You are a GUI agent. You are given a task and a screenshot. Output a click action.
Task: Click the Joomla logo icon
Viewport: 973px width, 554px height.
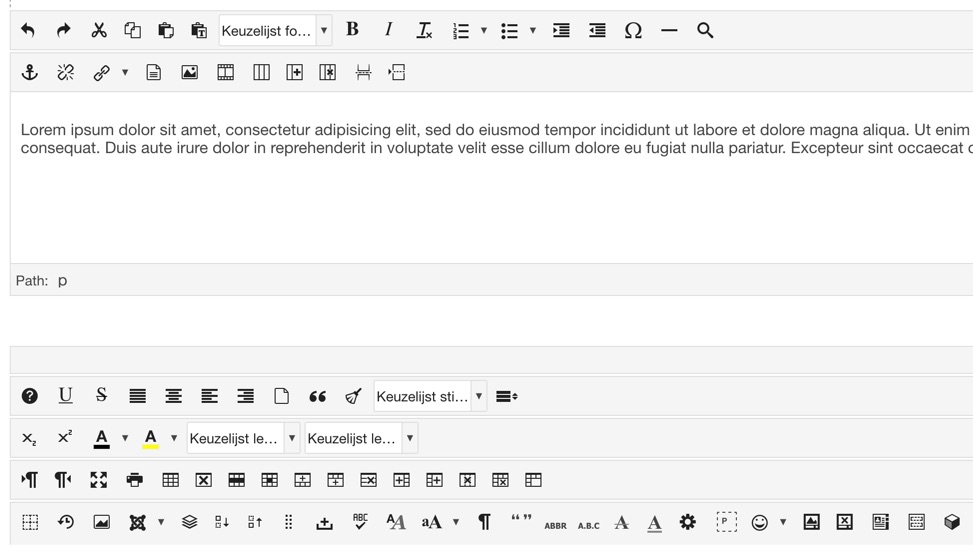click(x=137, y=522)
